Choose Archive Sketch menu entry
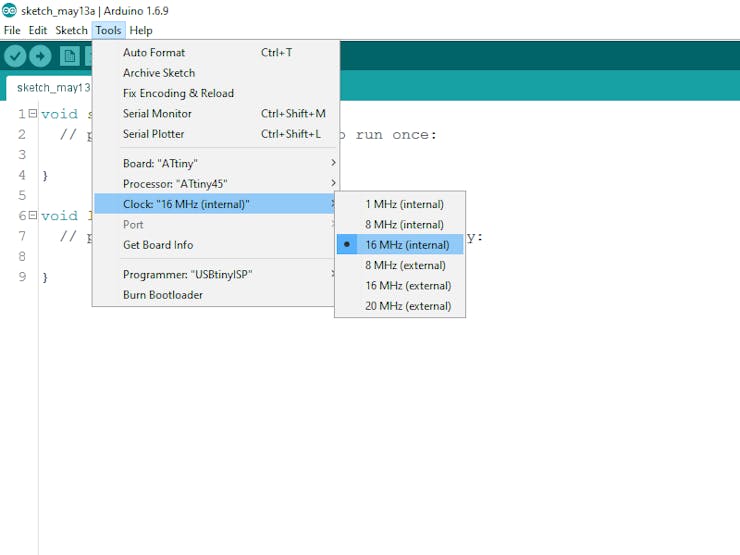740x555 pixels. pyautogui.click(x=216, y=73)
